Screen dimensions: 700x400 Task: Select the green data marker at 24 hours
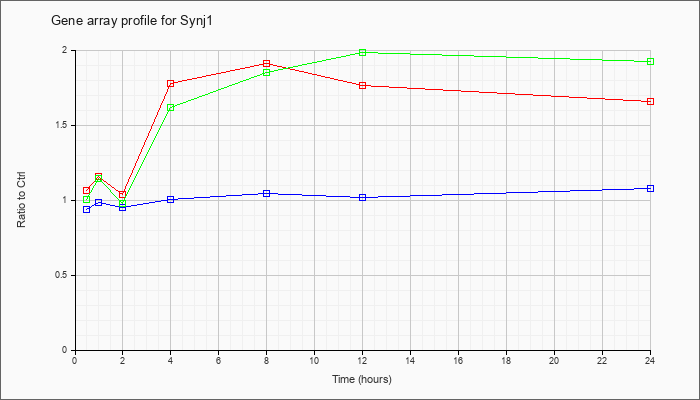pos(651,62)
